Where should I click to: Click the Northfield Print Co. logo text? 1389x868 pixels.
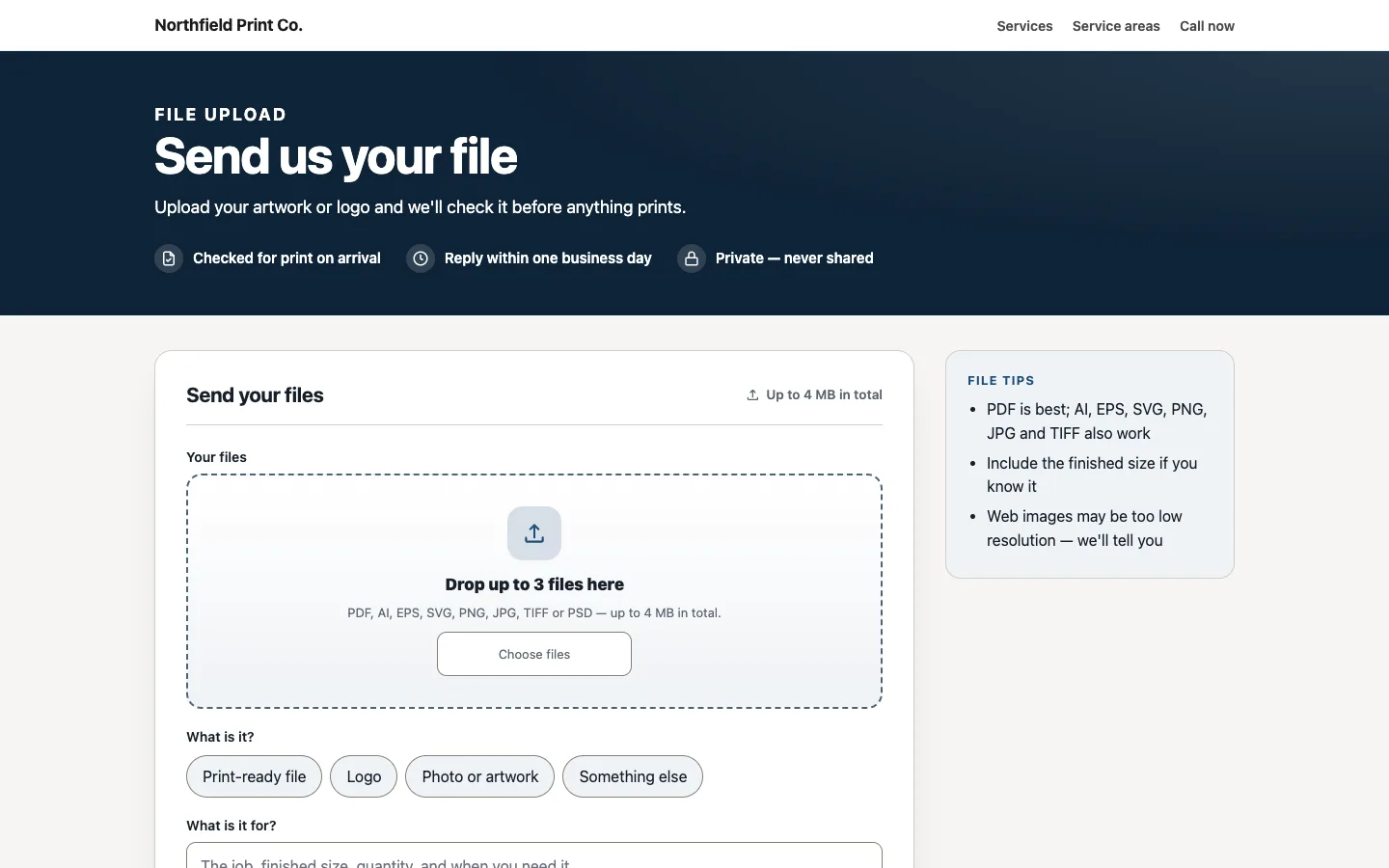click(229, 25)
